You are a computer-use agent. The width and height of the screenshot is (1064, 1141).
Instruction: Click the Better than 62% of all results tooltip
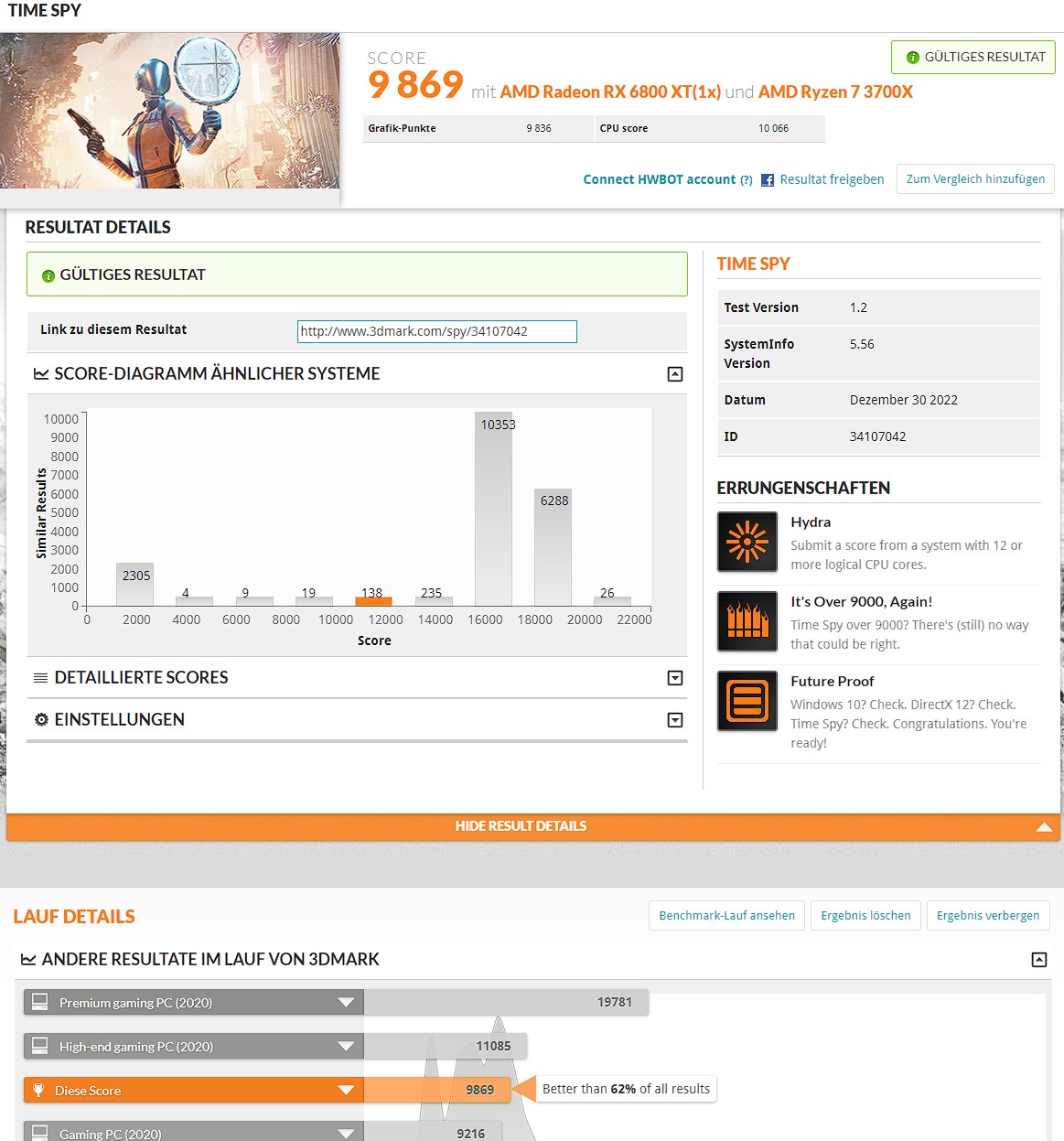tap(626, 1089)
